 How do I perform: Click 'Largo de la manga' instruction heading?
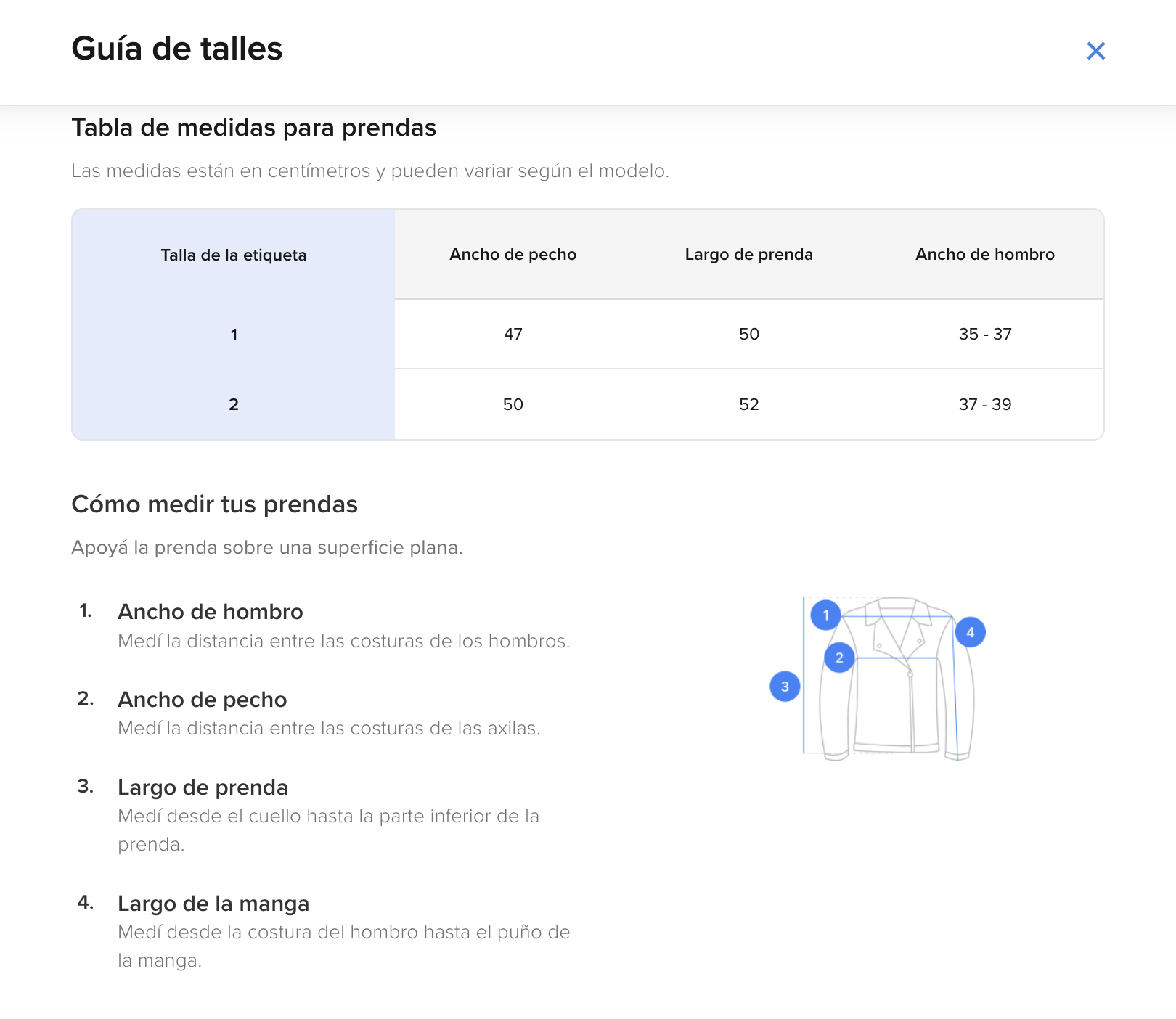point(213,904)
